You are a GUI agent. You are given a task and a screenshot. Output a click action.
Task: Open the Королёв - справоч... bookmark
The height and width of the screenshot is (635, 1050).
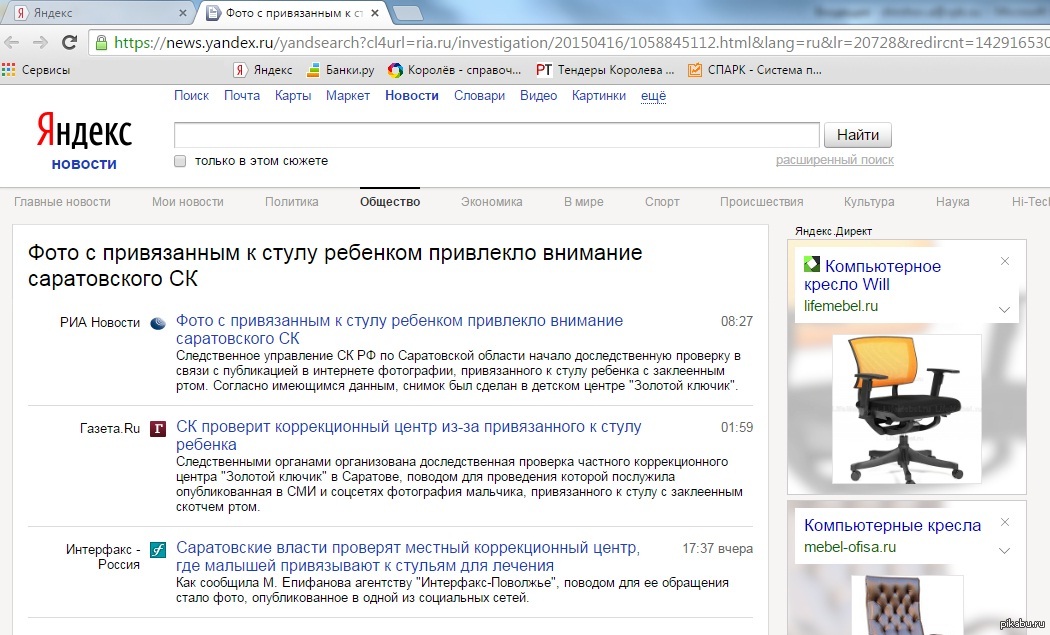pos(454,70)
